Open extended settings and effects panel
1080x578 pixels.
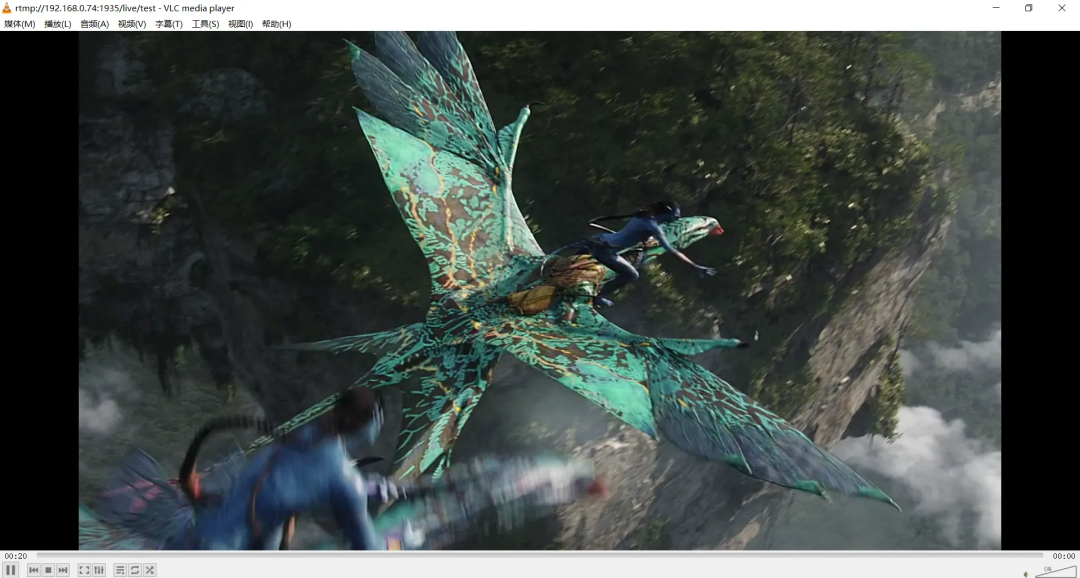[x=99, y=570]
